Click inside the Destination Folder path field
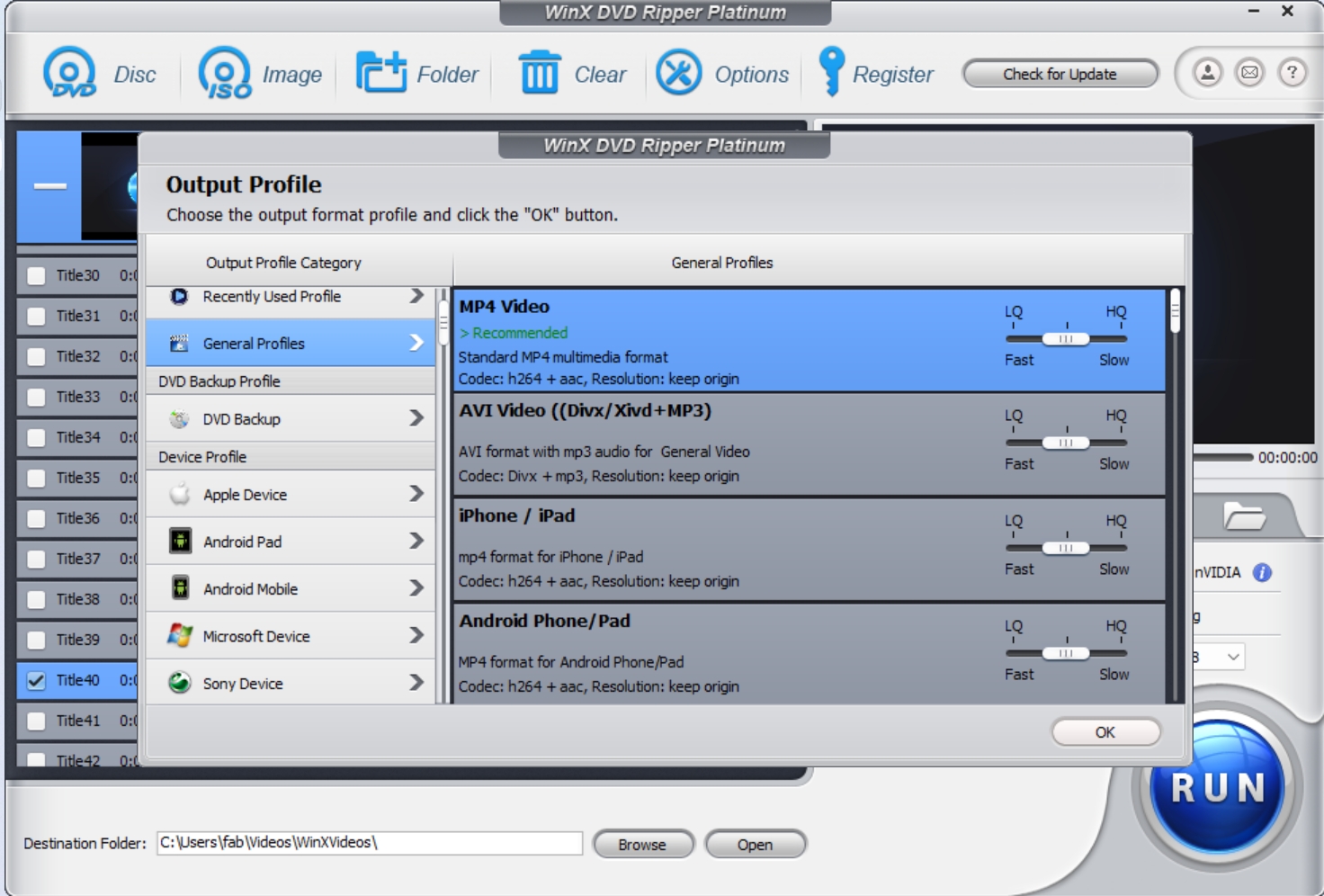 point(369,844)
